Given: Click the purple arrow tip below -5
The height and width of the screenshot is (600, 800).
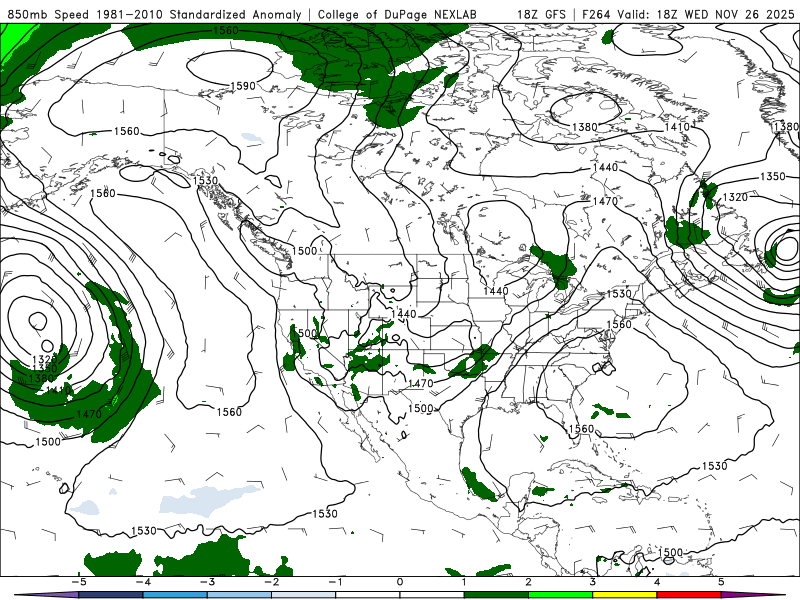Looking at the screenshot, I should click(x=46, y=595).
